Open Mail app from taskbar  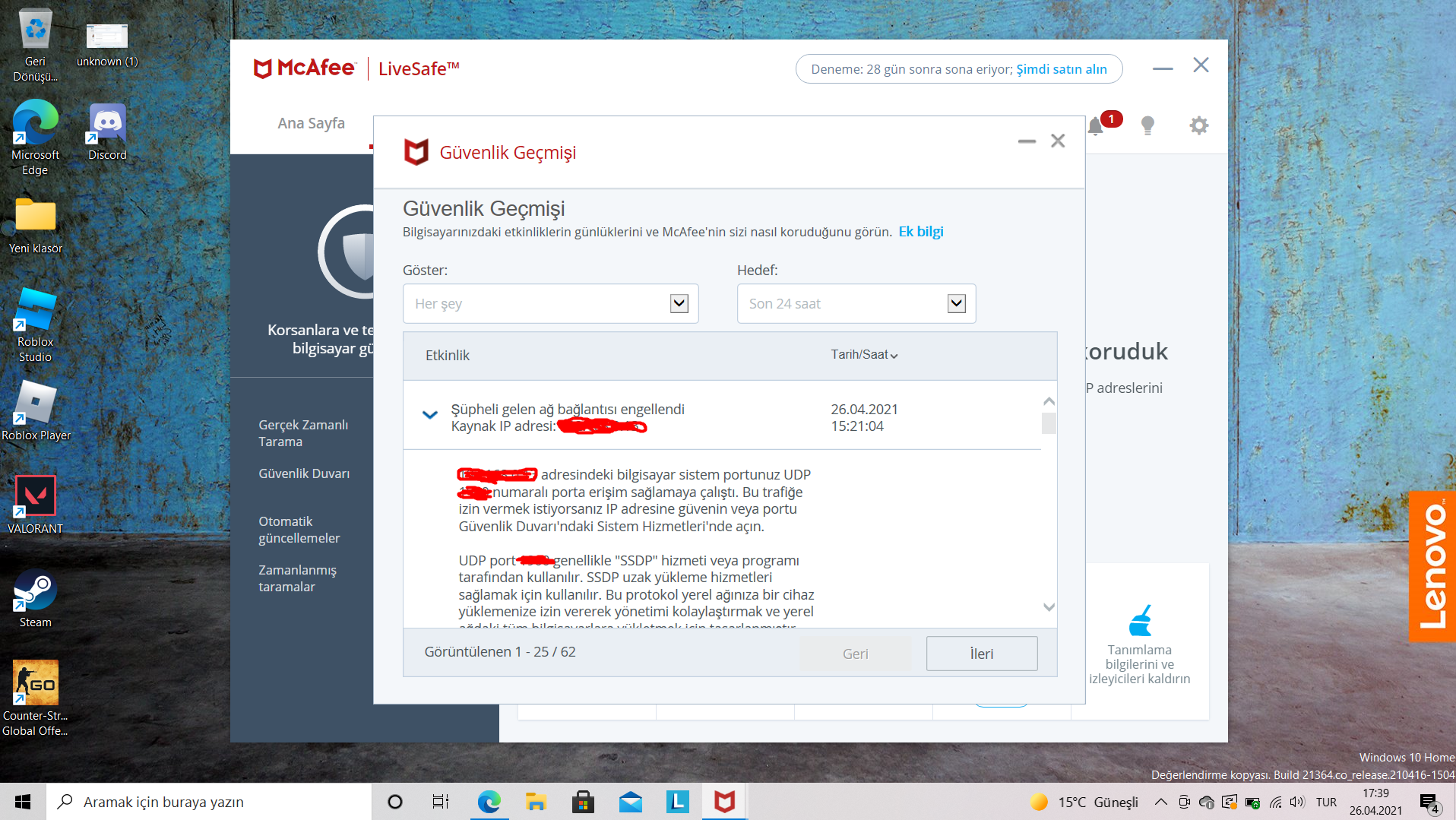tap(630, 802)
